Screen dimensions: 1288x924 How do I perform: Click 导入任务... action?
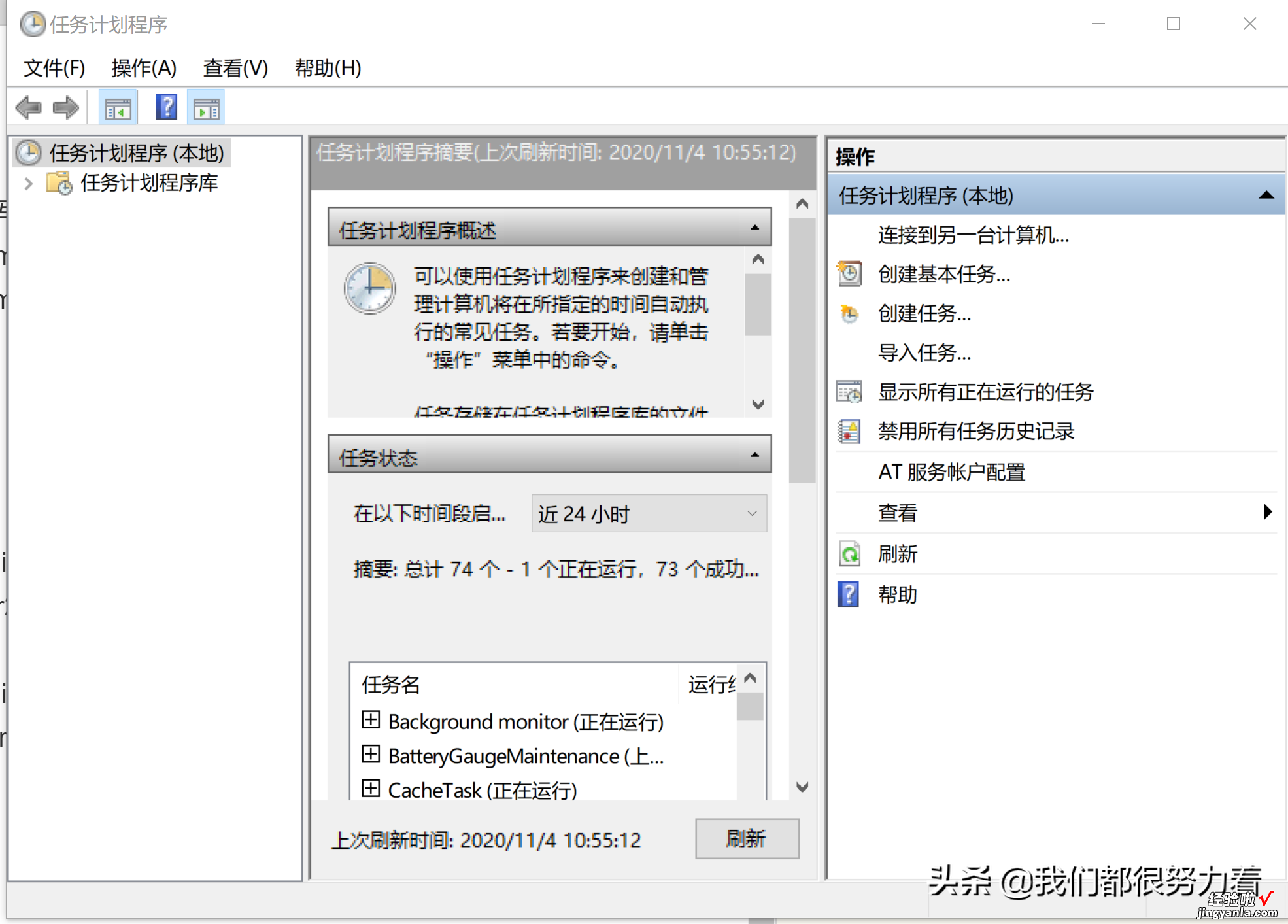(924, 352)
